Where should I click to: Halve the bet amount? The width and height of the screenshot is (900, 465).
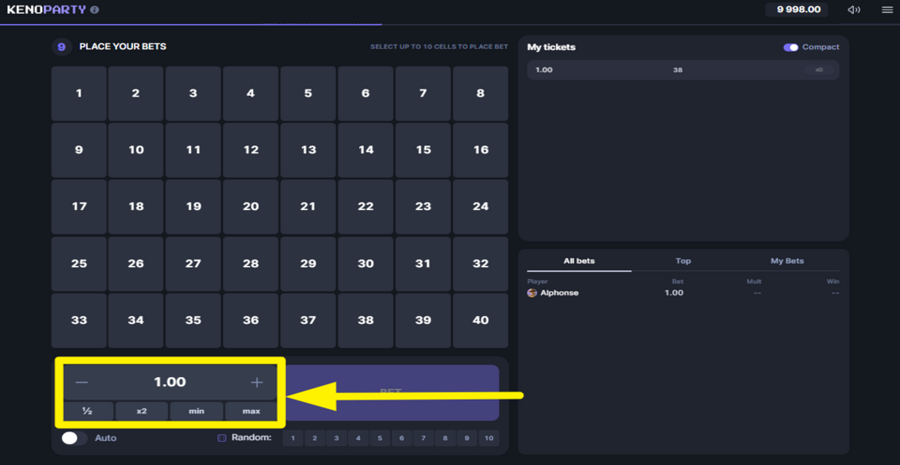(x=87, y=411)
